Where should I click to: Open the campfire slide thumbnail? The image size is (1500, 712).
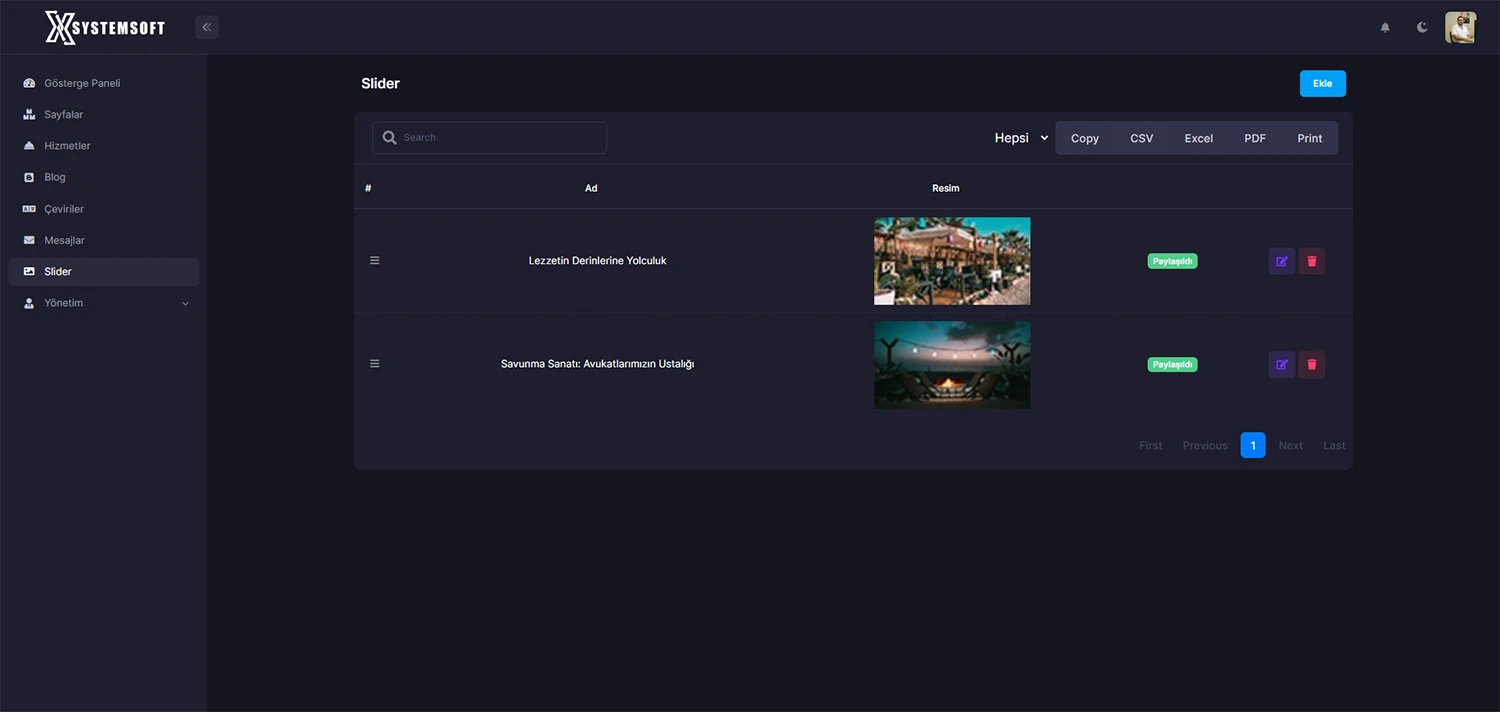tap(951, 365)
